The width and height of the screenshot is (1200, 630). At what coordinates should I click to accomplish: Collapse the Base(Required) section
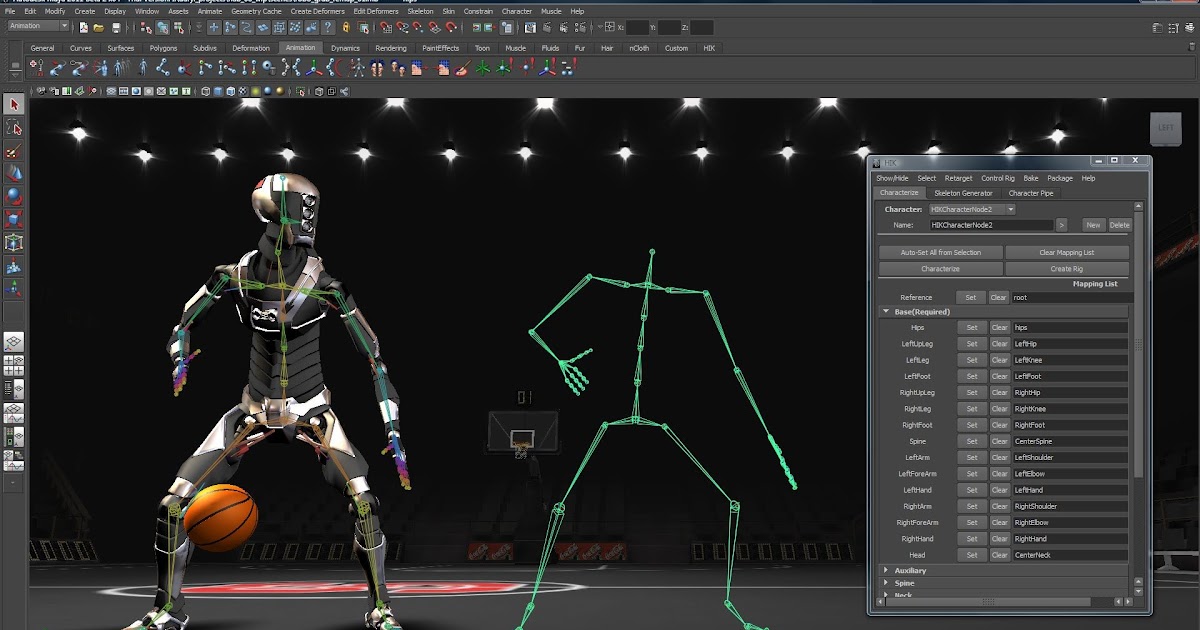(x=885, y=312)
